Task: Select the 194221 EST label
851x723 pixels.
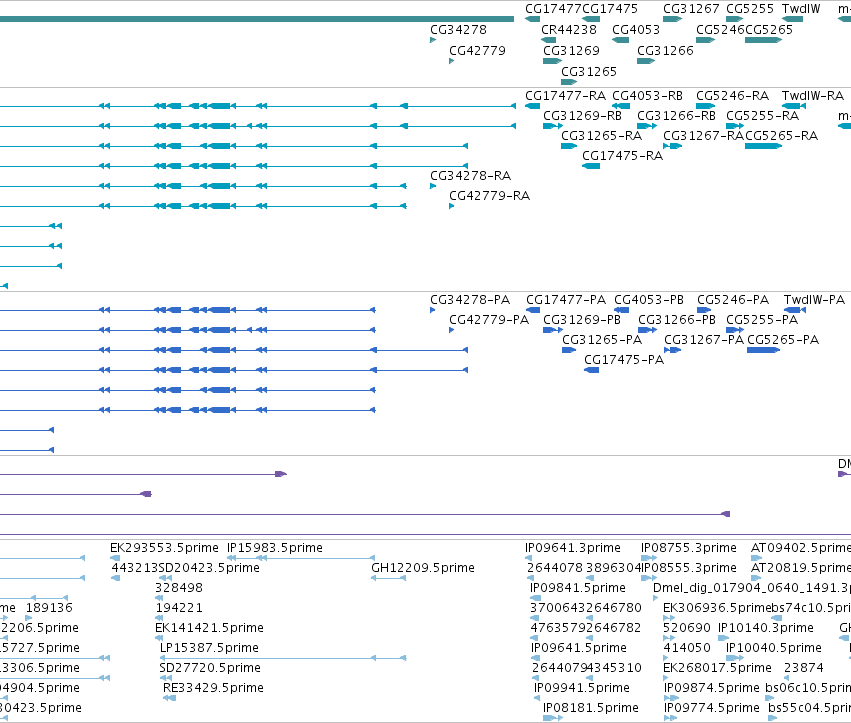Action: click(179, 608)
